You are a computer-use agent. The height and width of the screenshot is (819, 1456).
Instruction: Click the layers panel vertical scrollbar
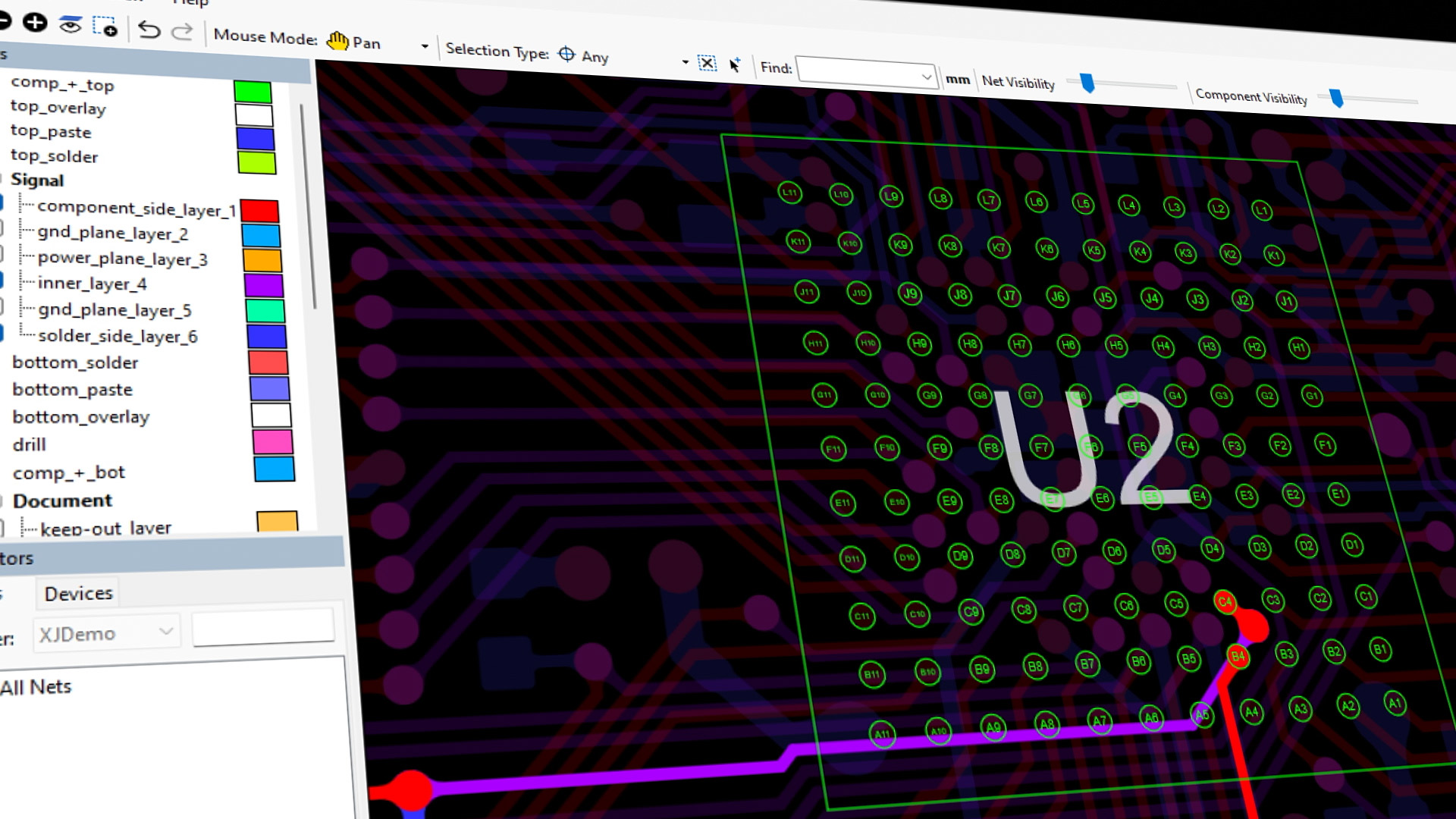tap(307, 205)
